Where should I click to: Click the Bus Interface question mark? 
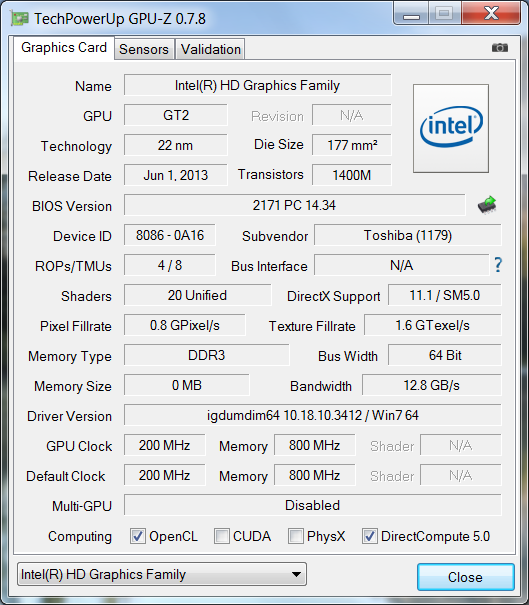(x=498, y=265)
